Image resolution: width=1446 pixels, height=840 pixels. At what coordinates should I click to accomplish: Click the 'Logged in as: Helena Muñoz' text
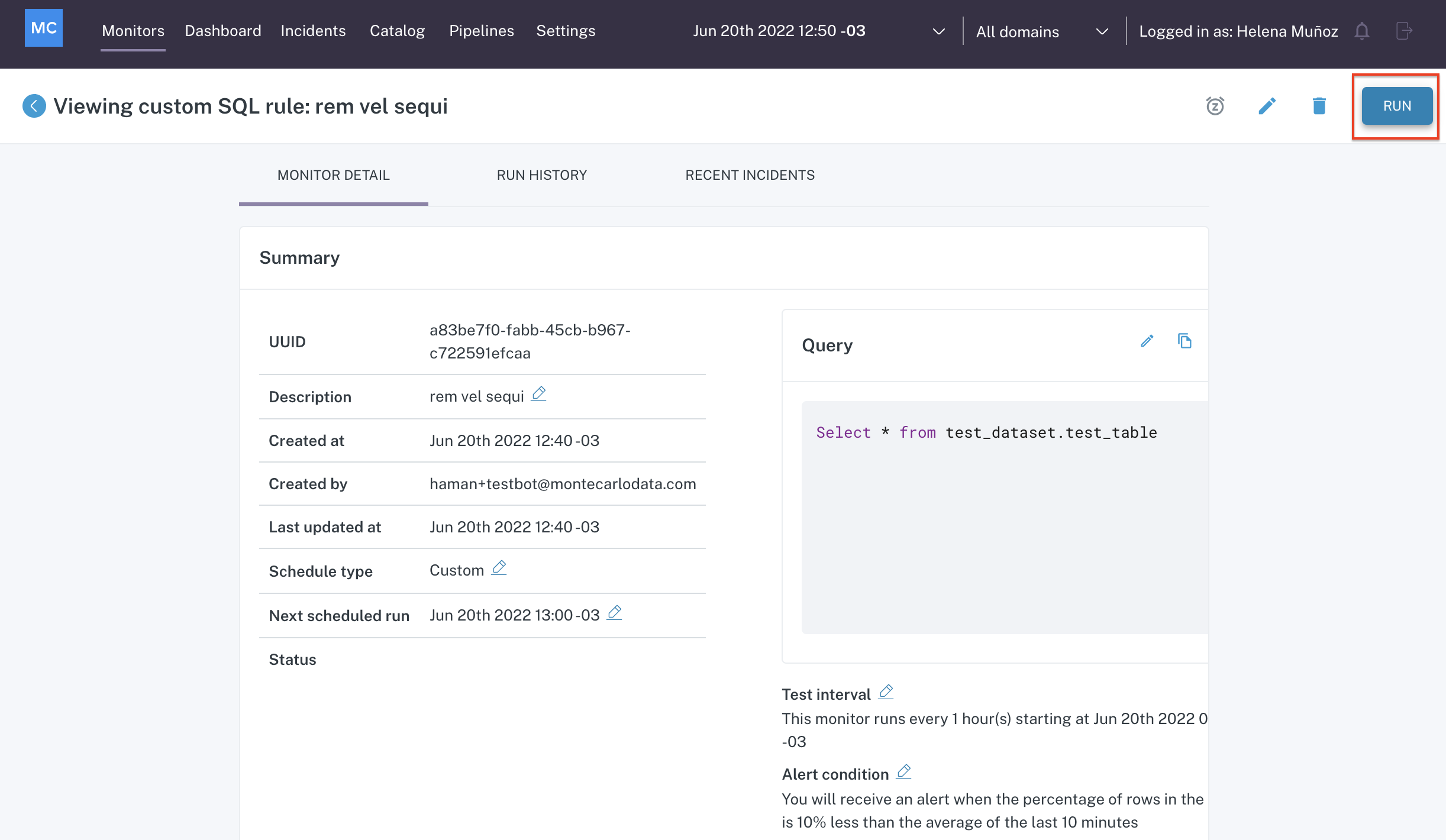[x=1238, y=31]
